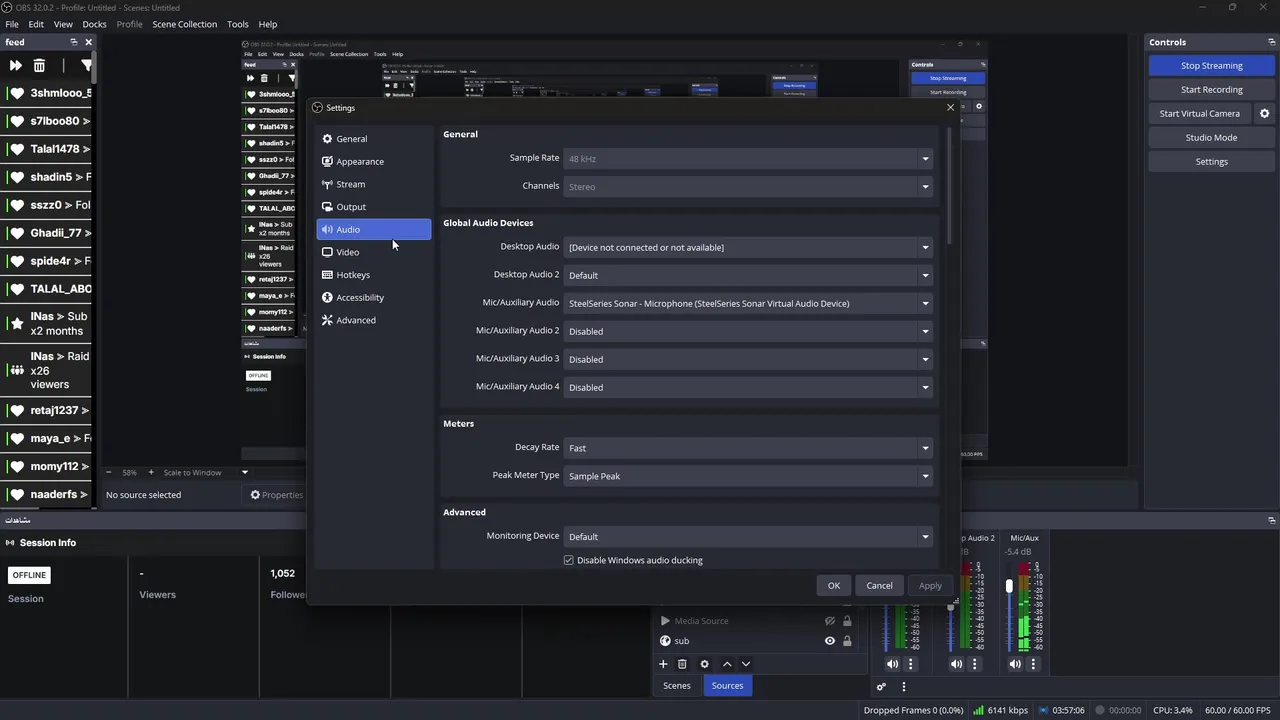Open the Scale to Window dropdown
The height and width of the screenshot is (720, 1280).
tap(206, 472)
